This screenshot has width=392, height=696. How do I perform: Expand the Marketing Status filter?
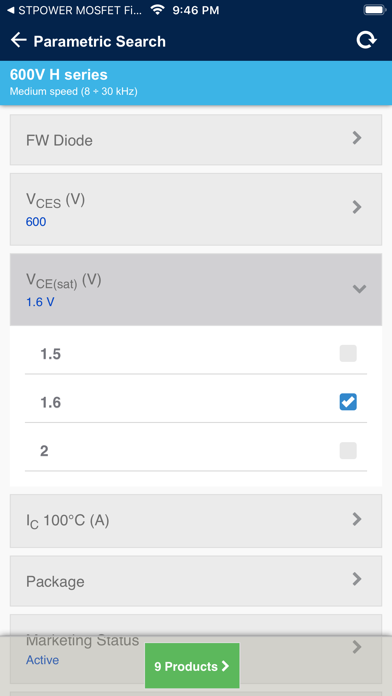(196, 649)
